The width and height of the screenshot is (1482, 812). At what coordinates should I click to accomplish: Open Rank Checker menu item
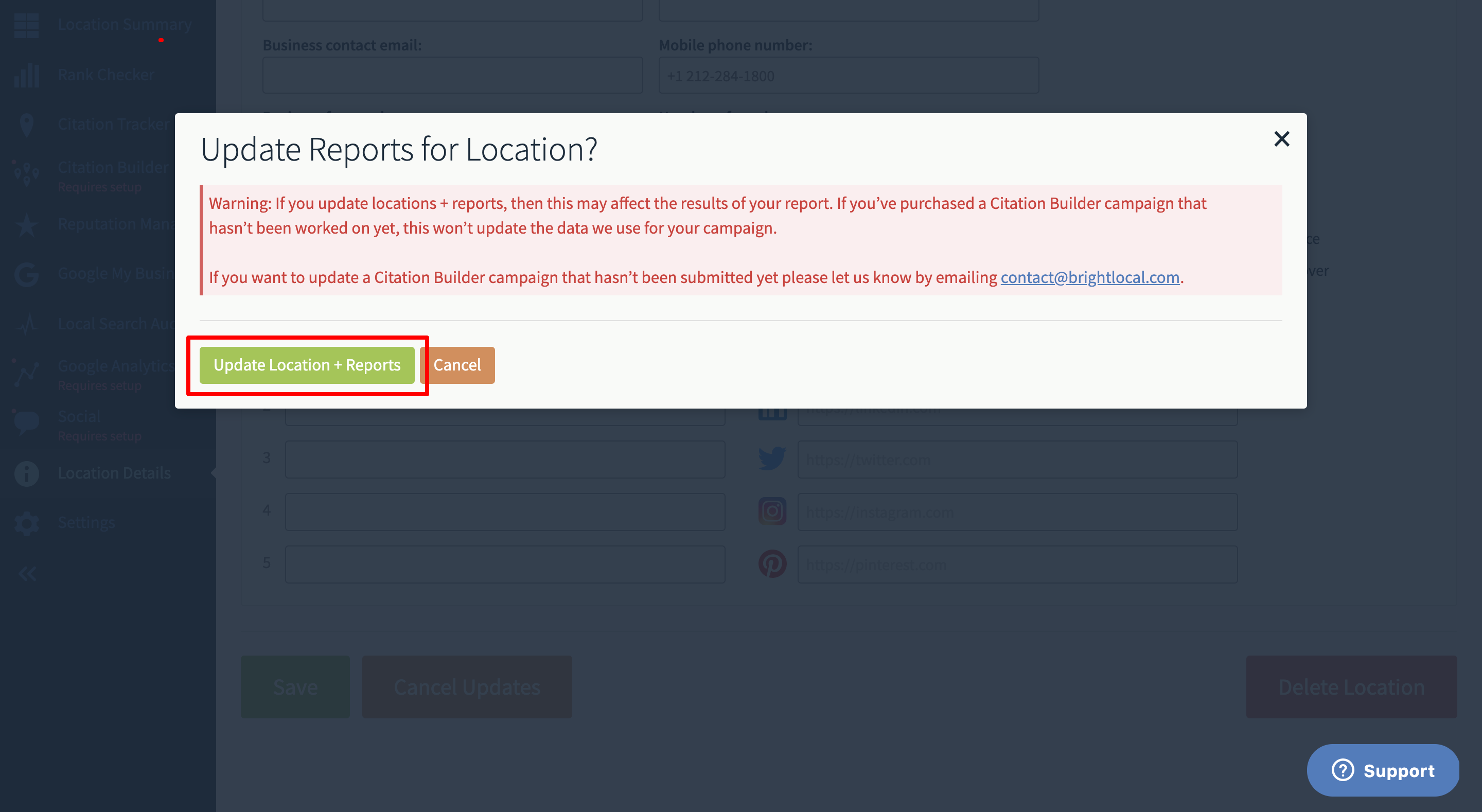coord(106,74)
